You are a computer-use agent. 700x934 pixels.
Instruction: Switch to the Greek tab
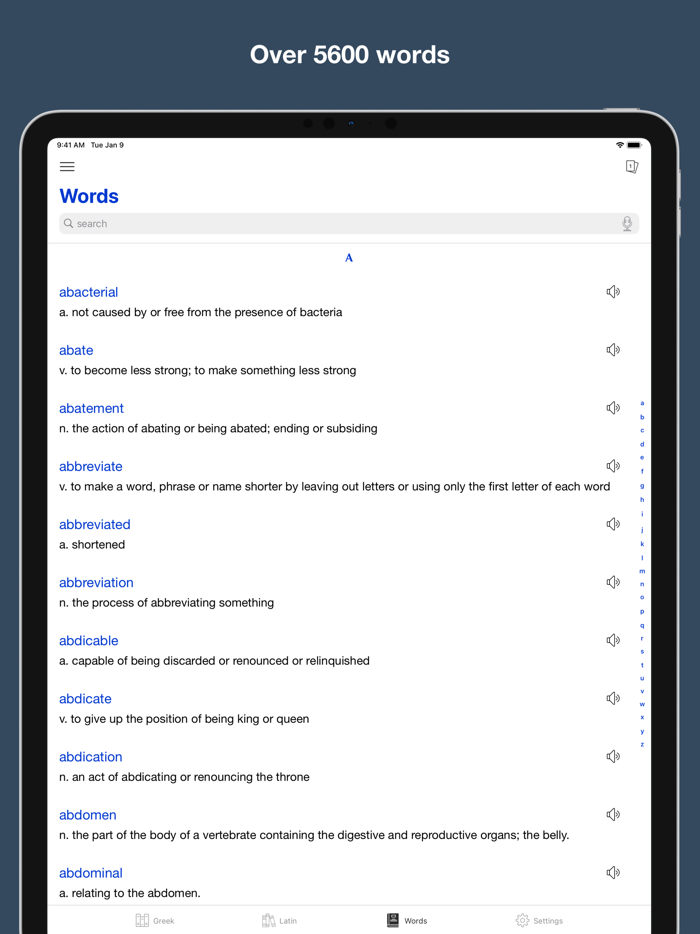[x=154, y=920]
